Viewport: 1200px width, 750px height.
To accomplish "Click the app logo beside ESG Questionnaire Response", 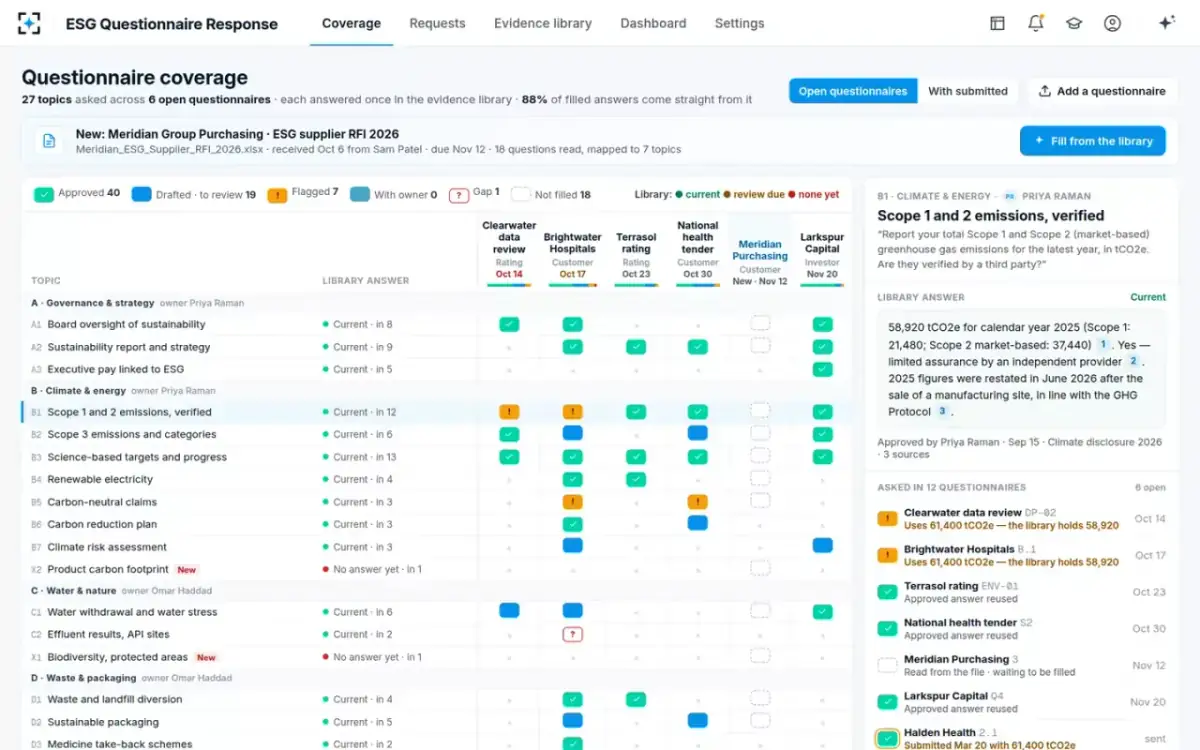I will 29,23.
